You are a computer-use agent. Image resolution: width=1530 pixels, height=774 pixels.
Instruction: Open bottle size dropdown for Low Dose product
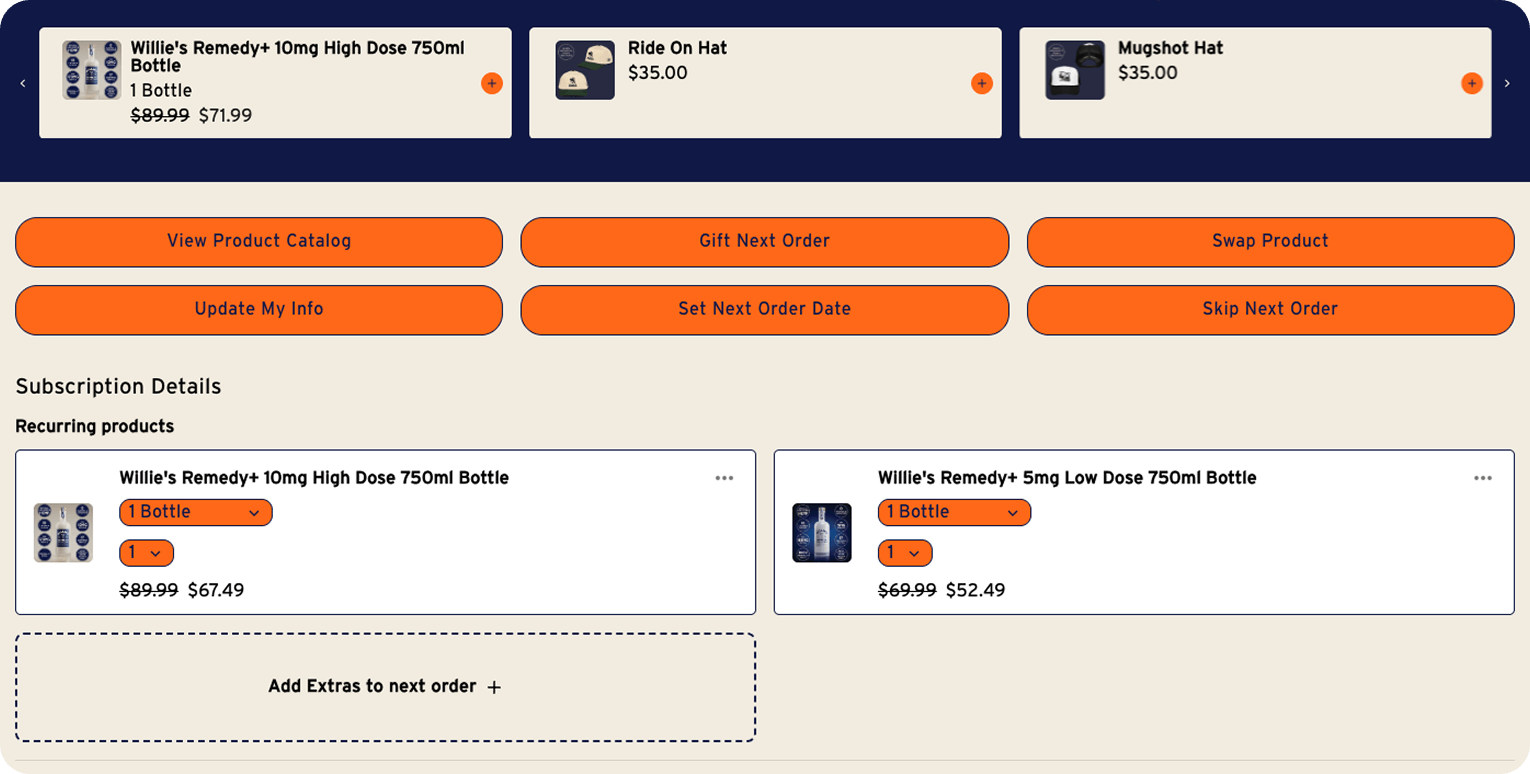953,512
